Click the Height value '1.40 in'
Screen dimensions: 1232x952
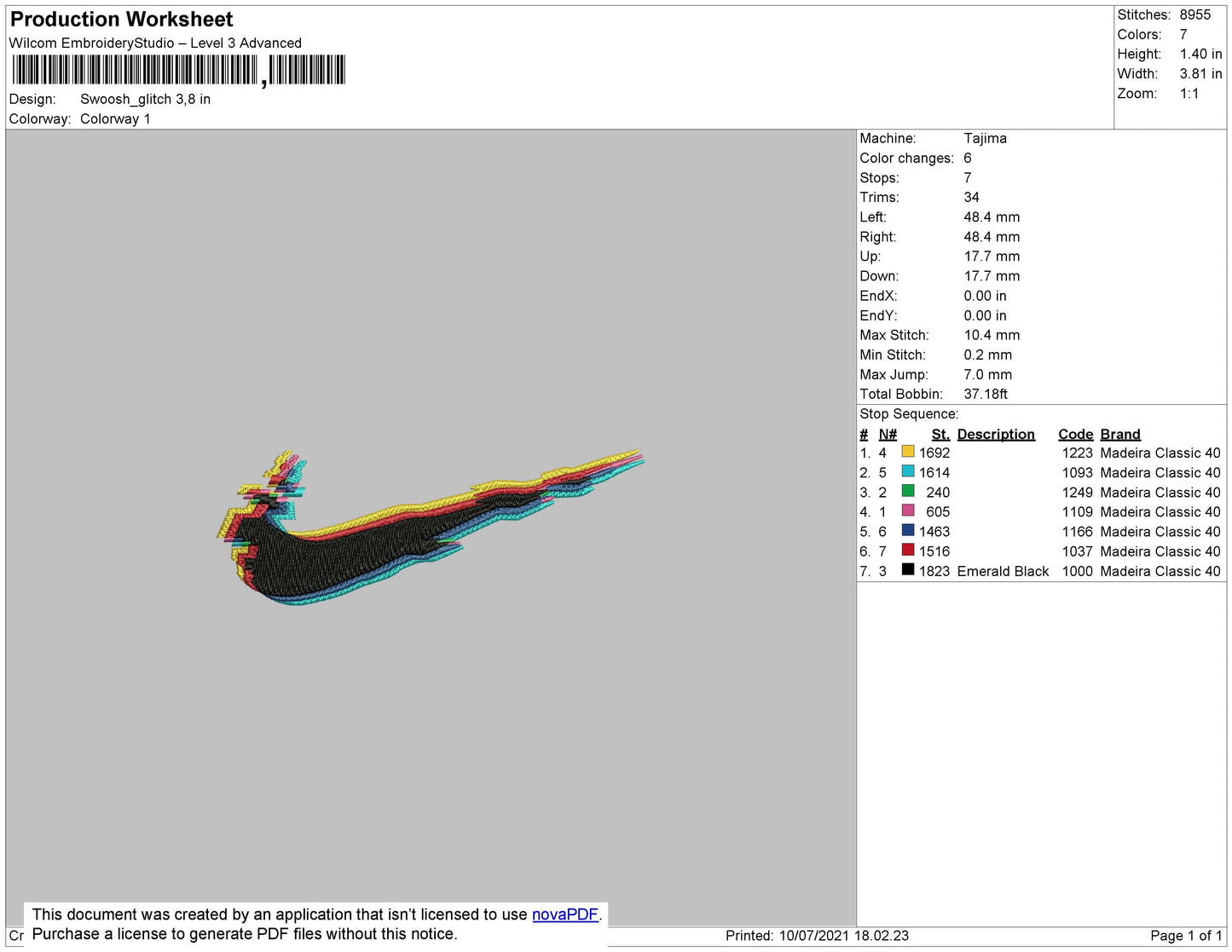[1200, 54]
